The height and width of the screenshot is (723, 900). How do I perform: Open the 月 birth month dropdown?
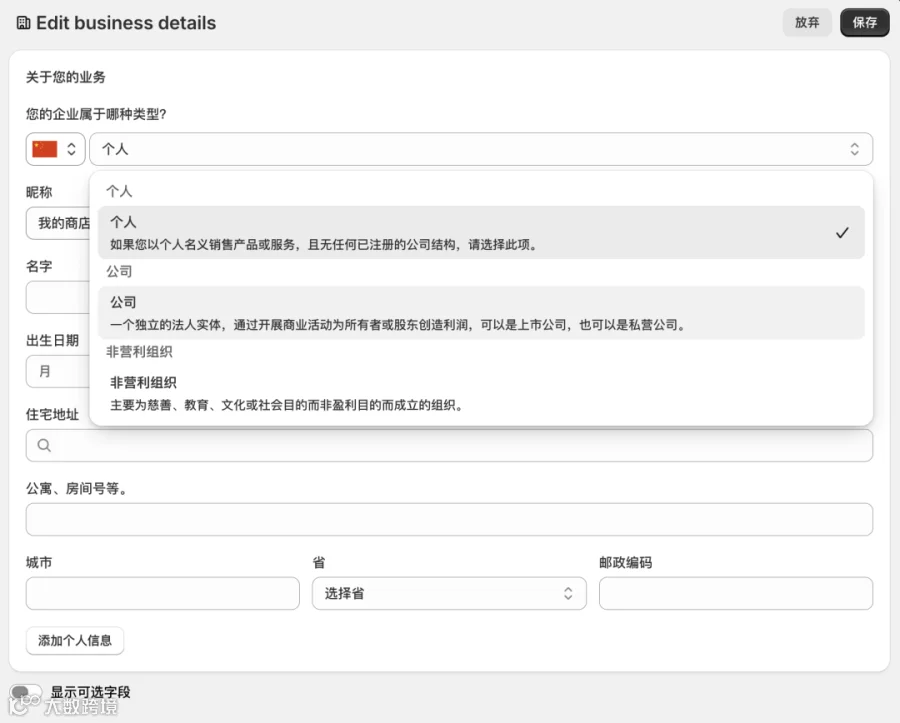[x=58, y=371]
